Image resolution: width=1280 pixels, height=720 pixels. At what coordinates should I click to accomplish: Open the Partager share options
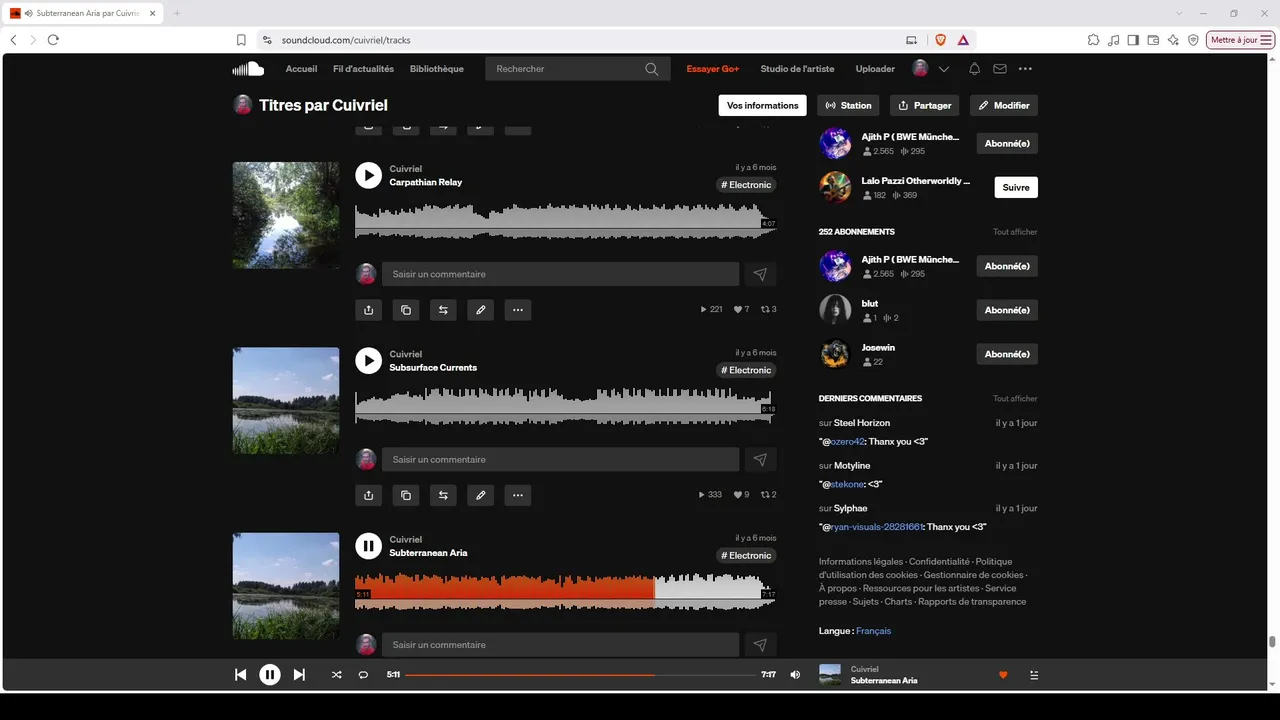pyautogui.click(x=924, y=105)
